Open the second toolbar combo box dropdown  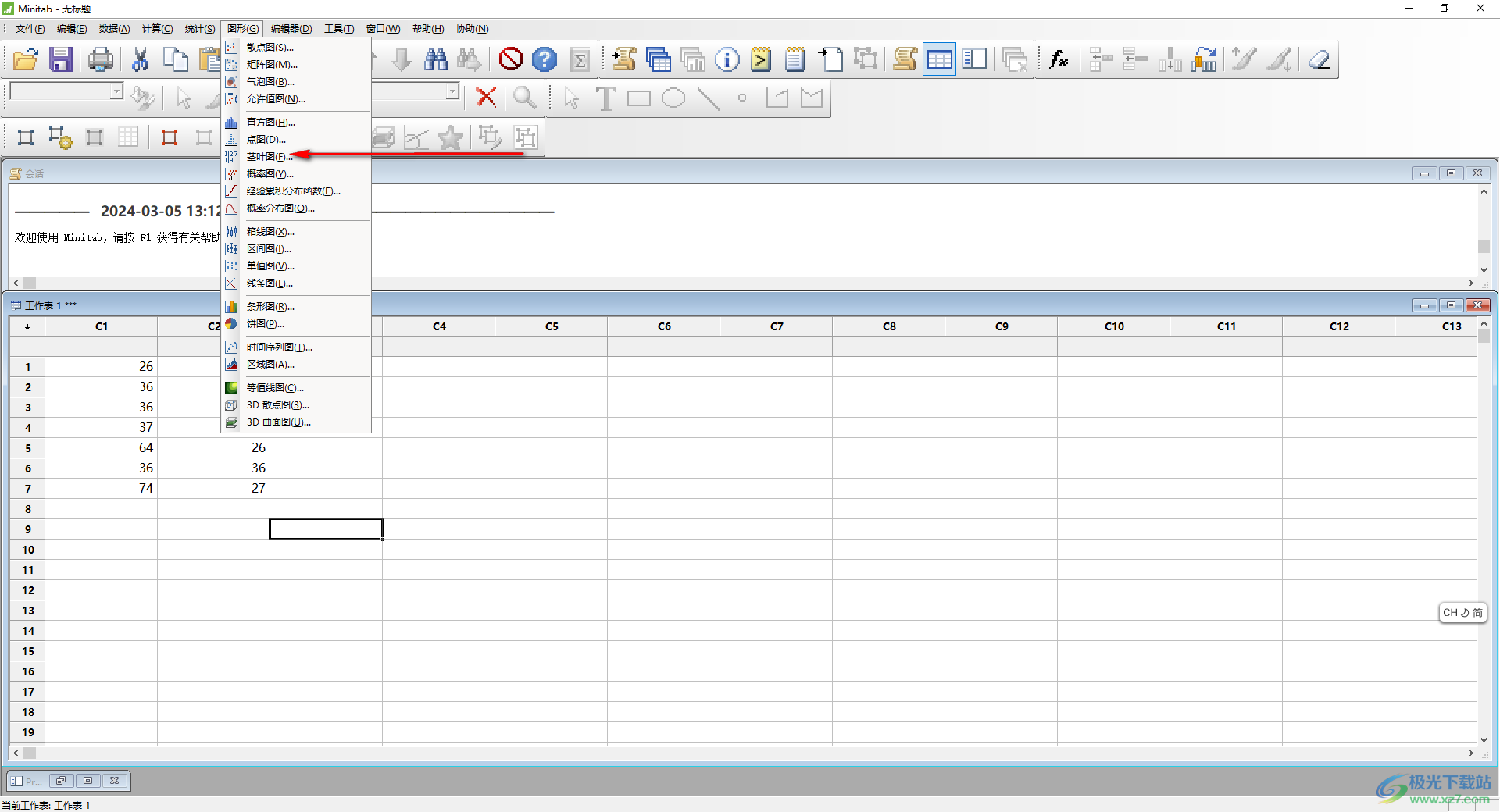point(452,91)
